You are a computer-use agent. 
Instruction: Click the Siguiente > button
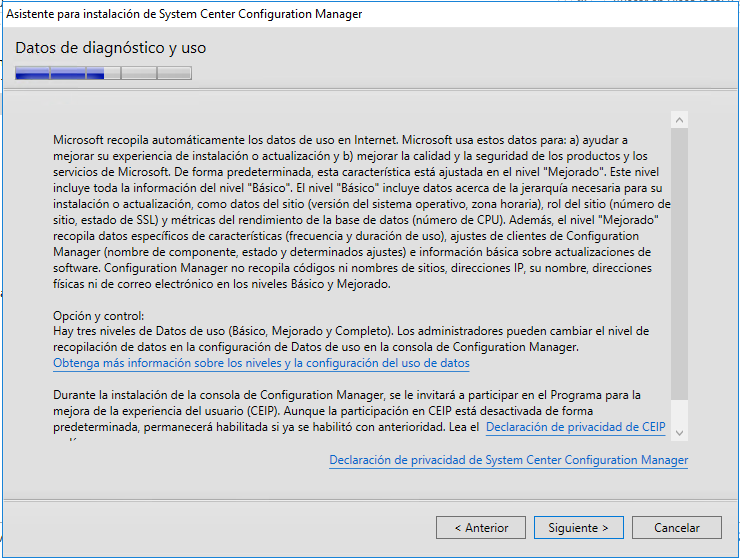click(579, 527)
